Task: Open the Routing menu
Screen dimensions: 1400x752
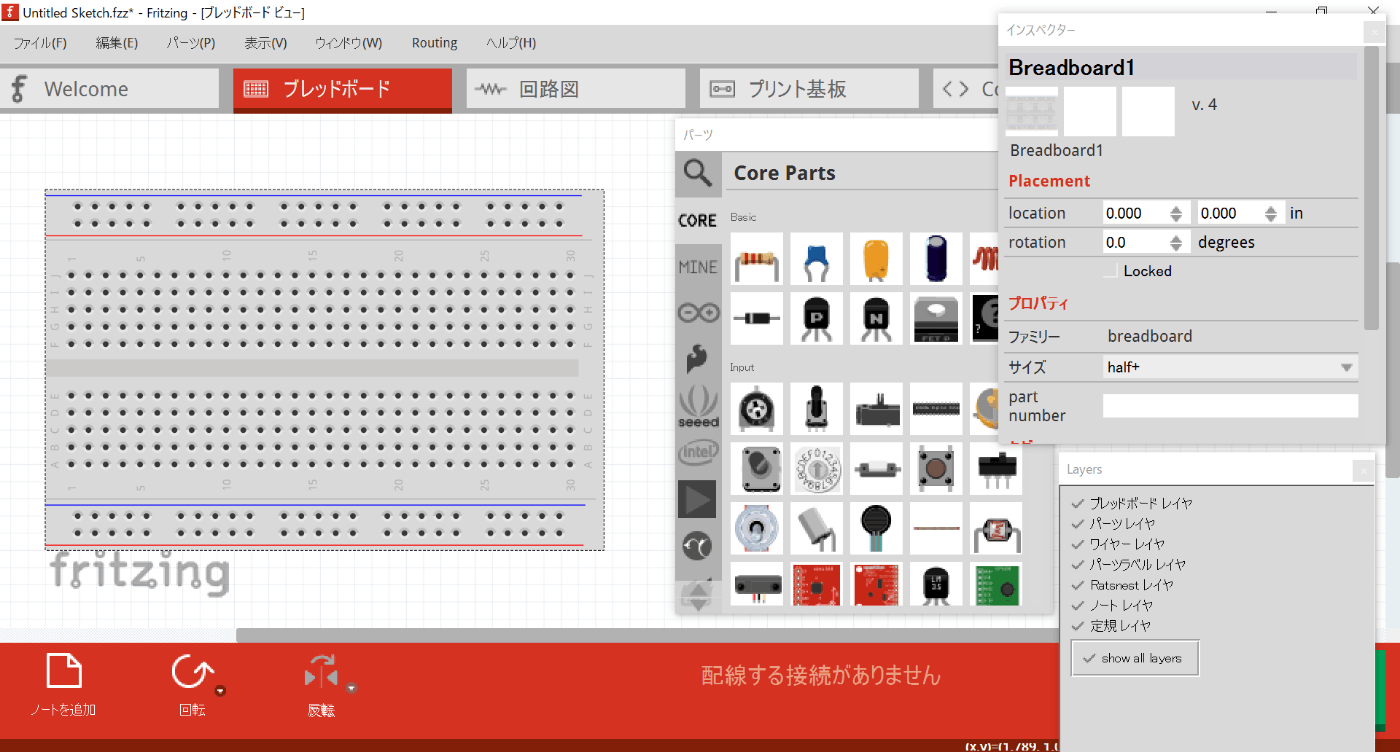Action: 434,43
